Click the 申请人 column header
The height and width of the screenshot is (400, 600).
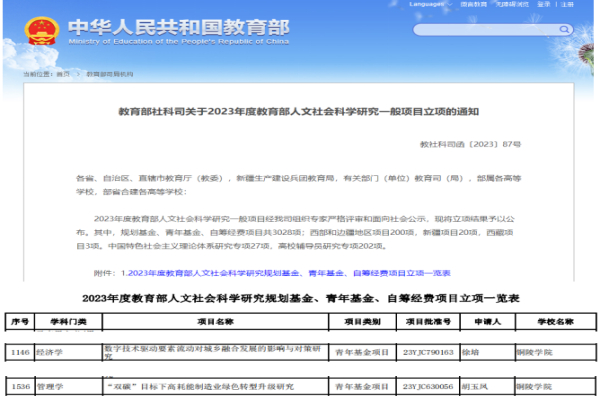(488, 322)
